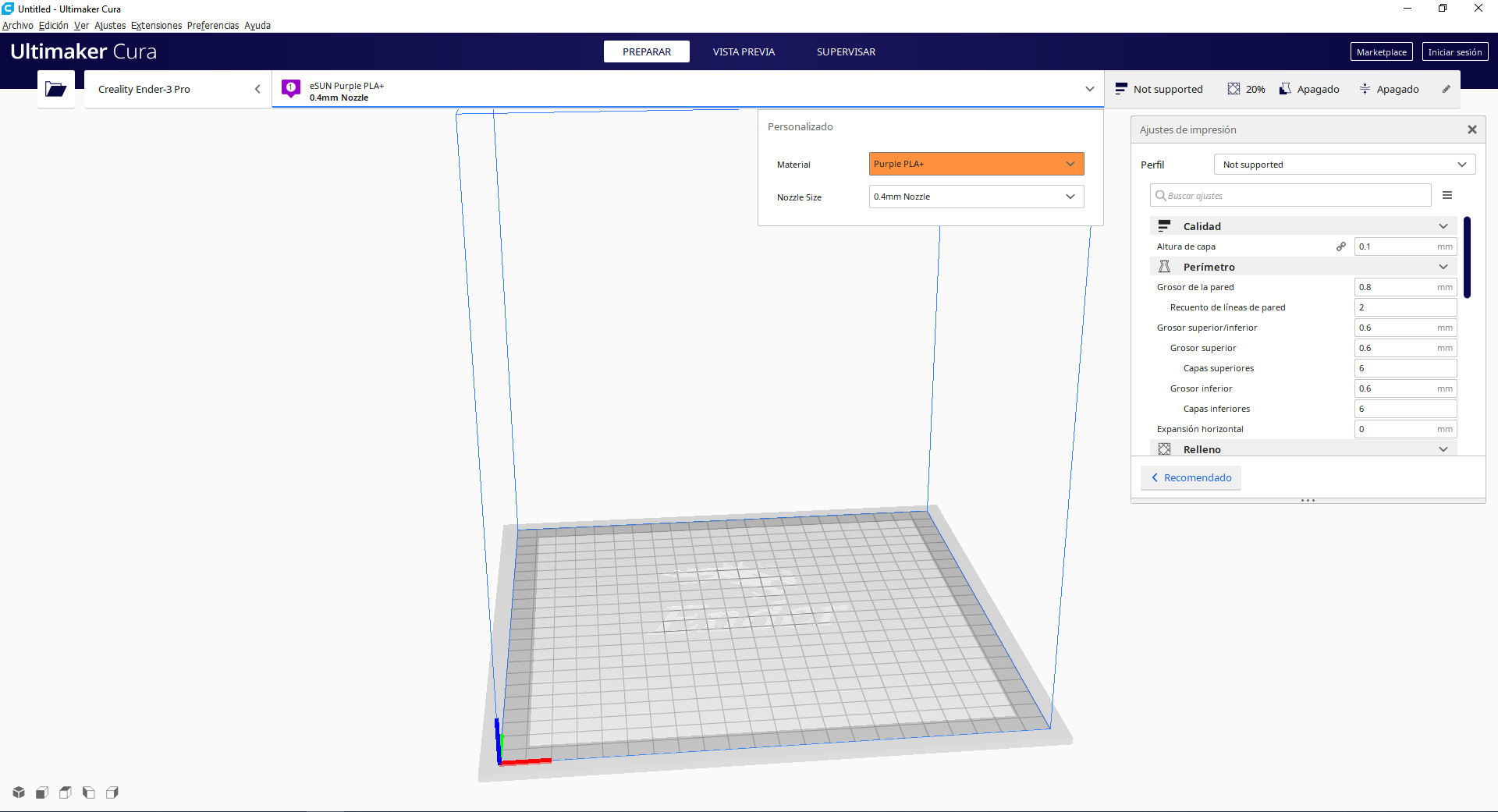Image resolution: width=1498 pixels, height=812 pixels.
Task: Click the Calidad category icon
Action: (1164, 226)
